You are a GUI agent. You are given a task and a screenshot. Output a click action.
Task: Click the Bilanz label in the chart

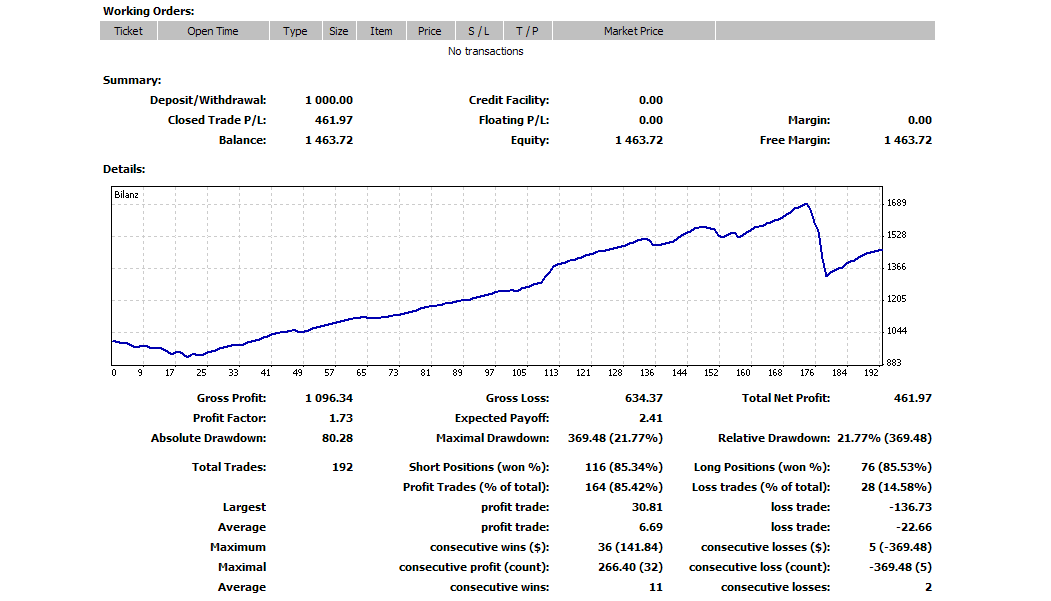pos(126,195)
